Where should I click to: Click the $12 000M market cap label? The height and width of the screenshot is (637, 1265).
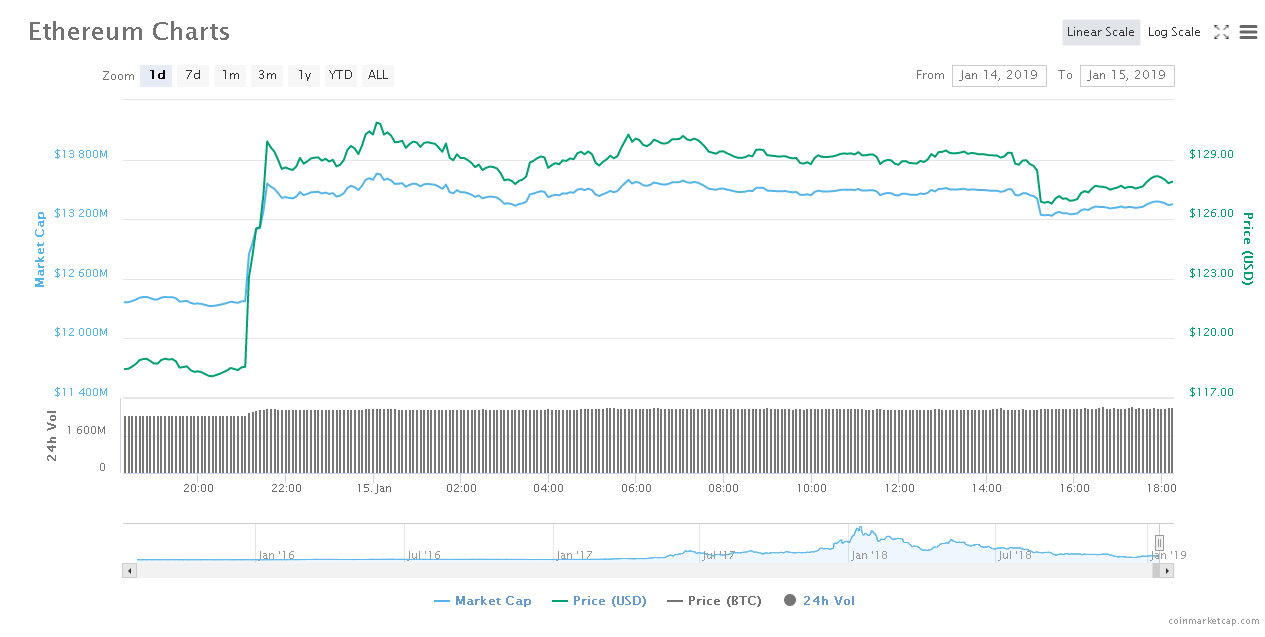pos(81,332)
